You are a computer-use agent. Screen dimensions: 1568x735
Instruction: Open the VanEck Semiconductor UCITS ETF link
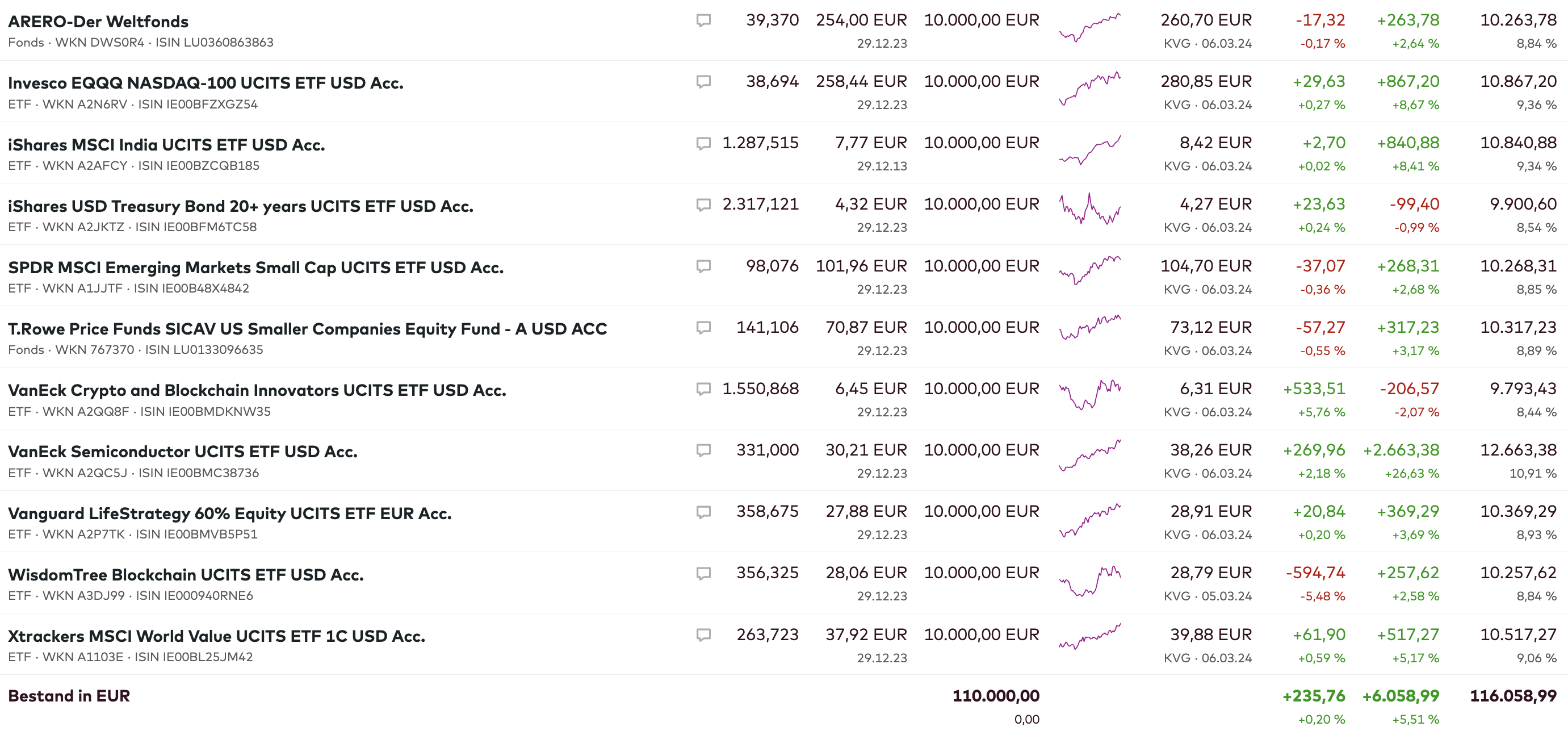click(183, 452)
